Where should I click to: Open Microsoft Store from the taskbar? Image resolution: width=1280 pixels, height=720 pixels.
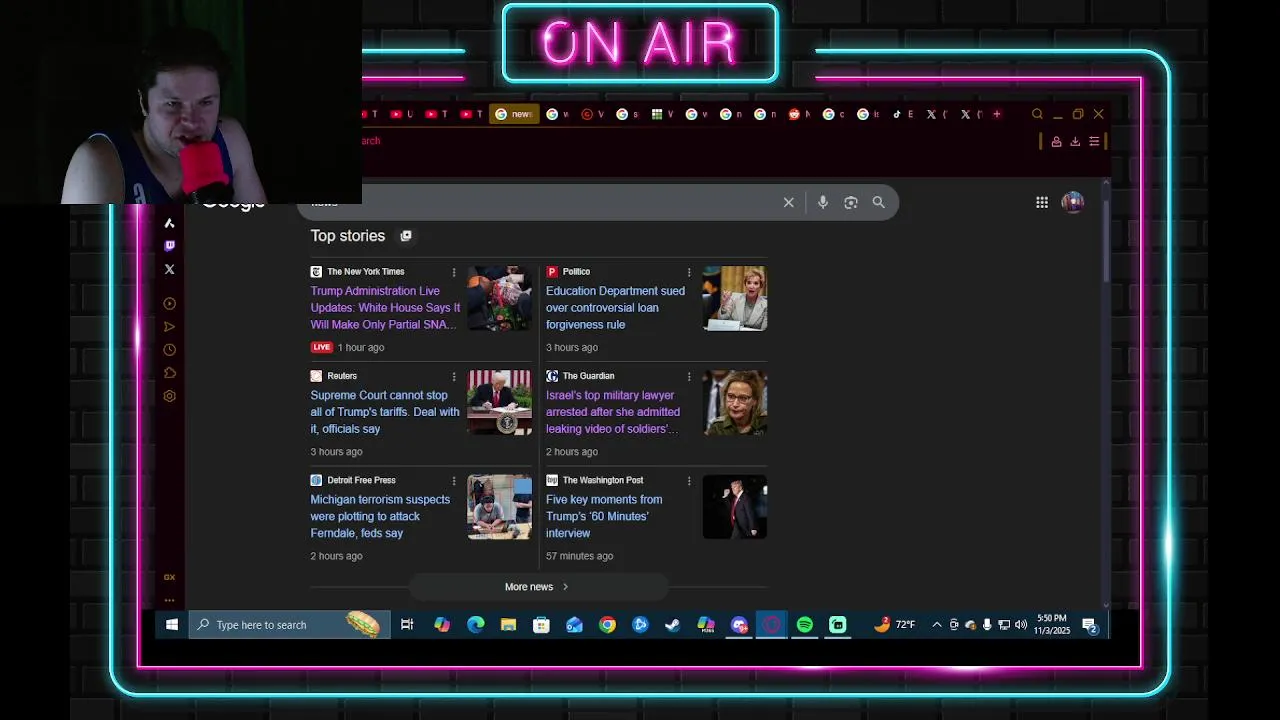[541, 625]
